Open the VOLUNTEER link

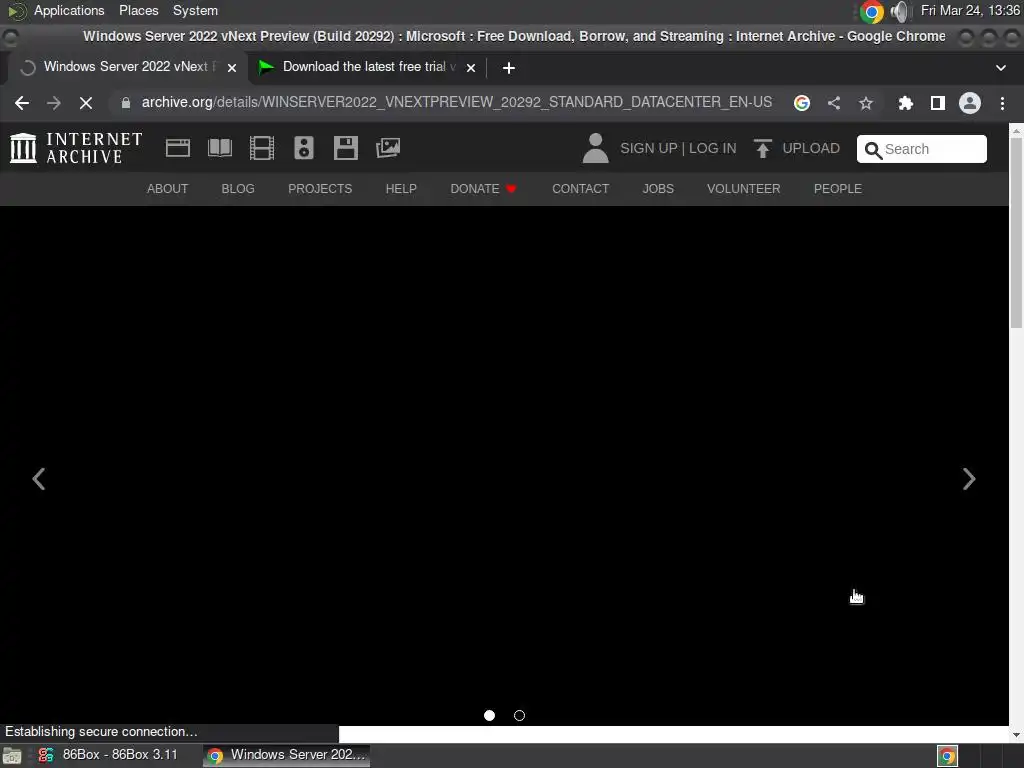pos(743,189)
